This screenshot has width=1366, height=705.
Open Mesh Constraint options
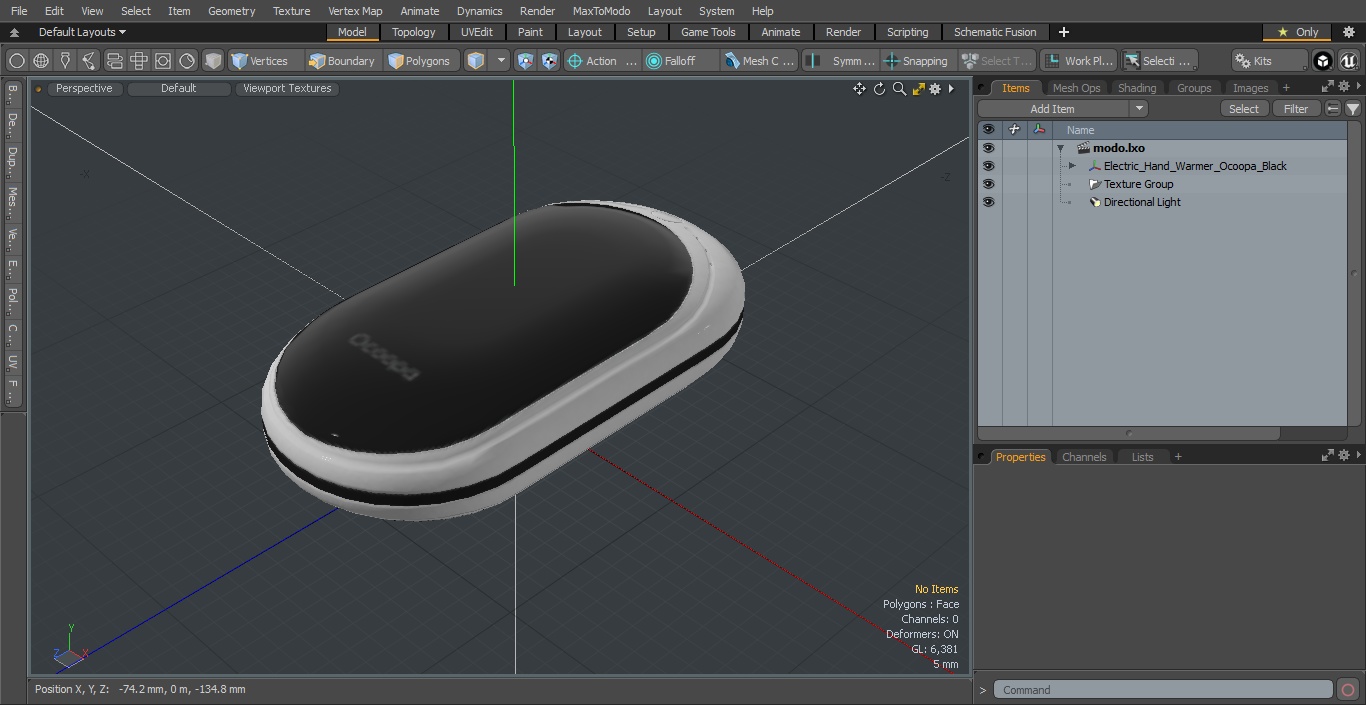[x=760, y=61]
